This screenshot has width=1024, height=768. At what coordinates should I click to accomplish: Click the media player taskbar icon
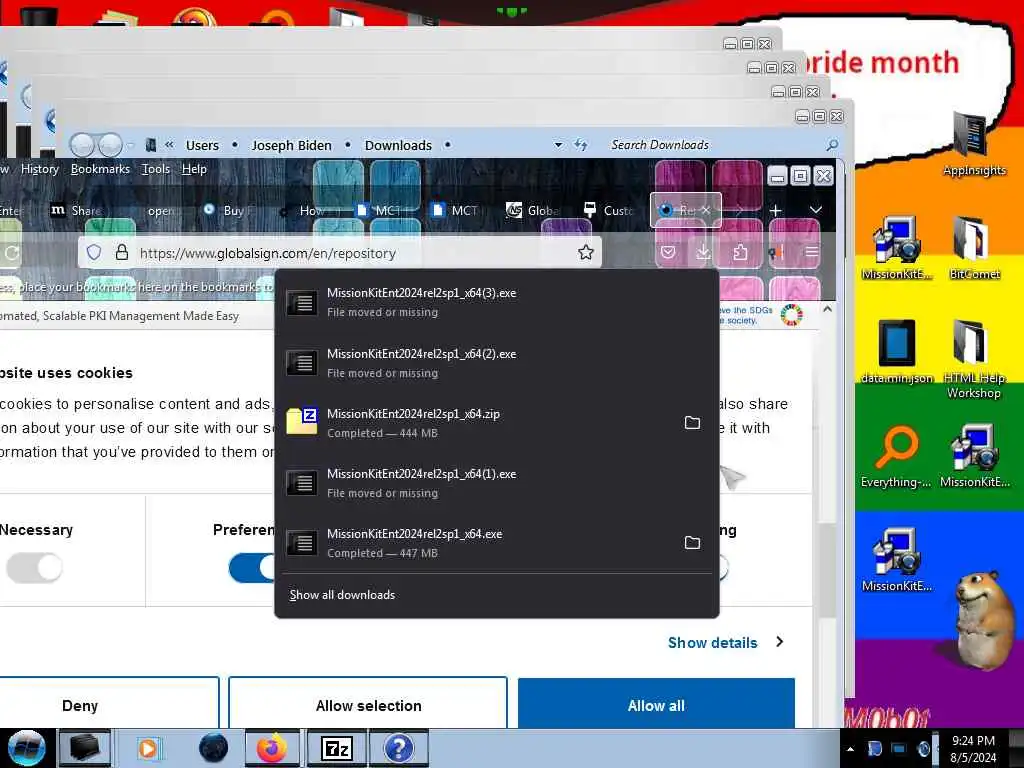(148, 748)
